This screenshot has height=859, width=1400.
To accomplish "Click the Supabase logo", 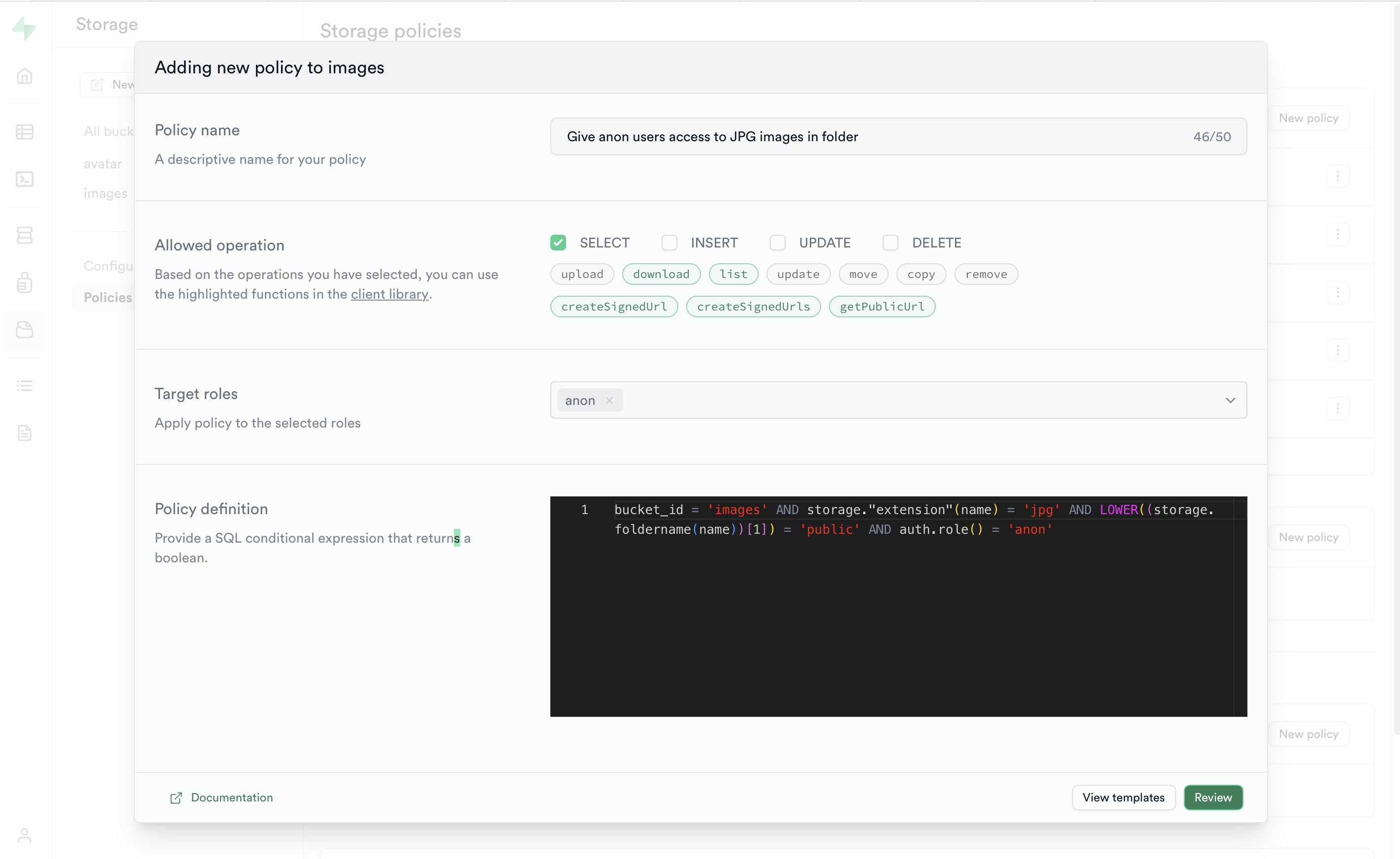I will (25, 29).
